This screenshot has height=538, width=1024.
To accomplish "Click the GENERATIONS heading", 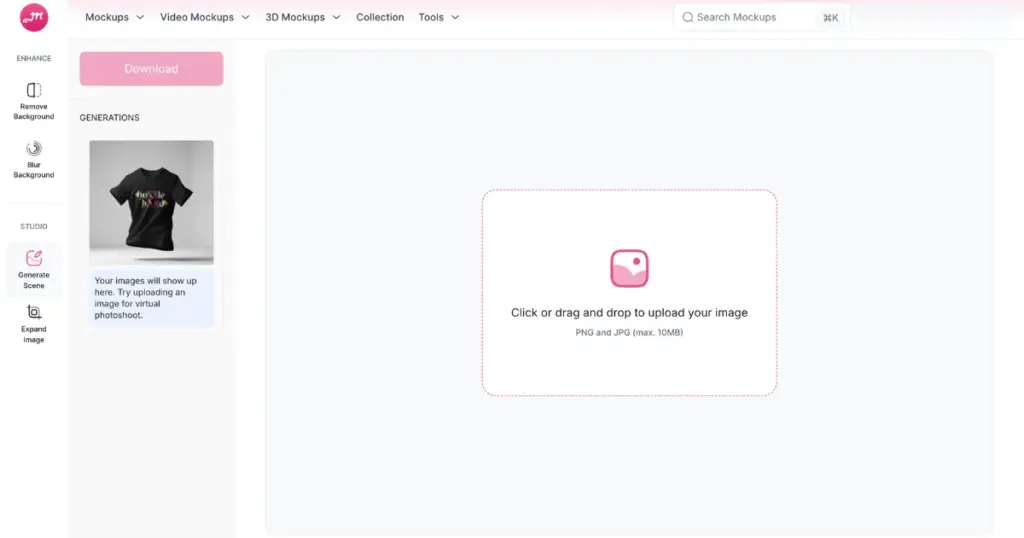I will coord(110,118).
